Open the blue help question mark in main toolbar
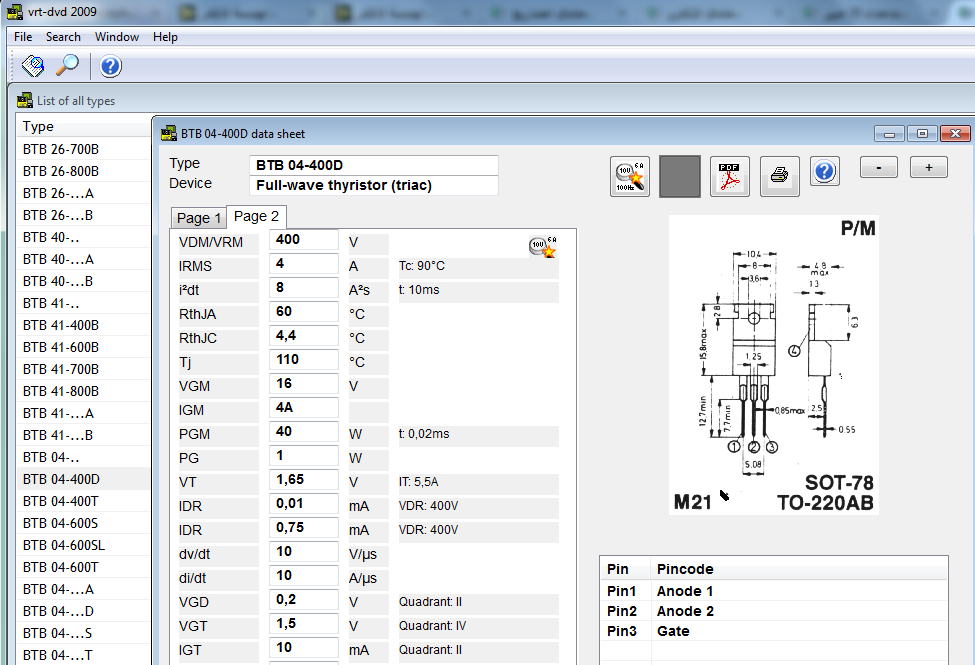This screenshot has width=975, height=665. 111,65
